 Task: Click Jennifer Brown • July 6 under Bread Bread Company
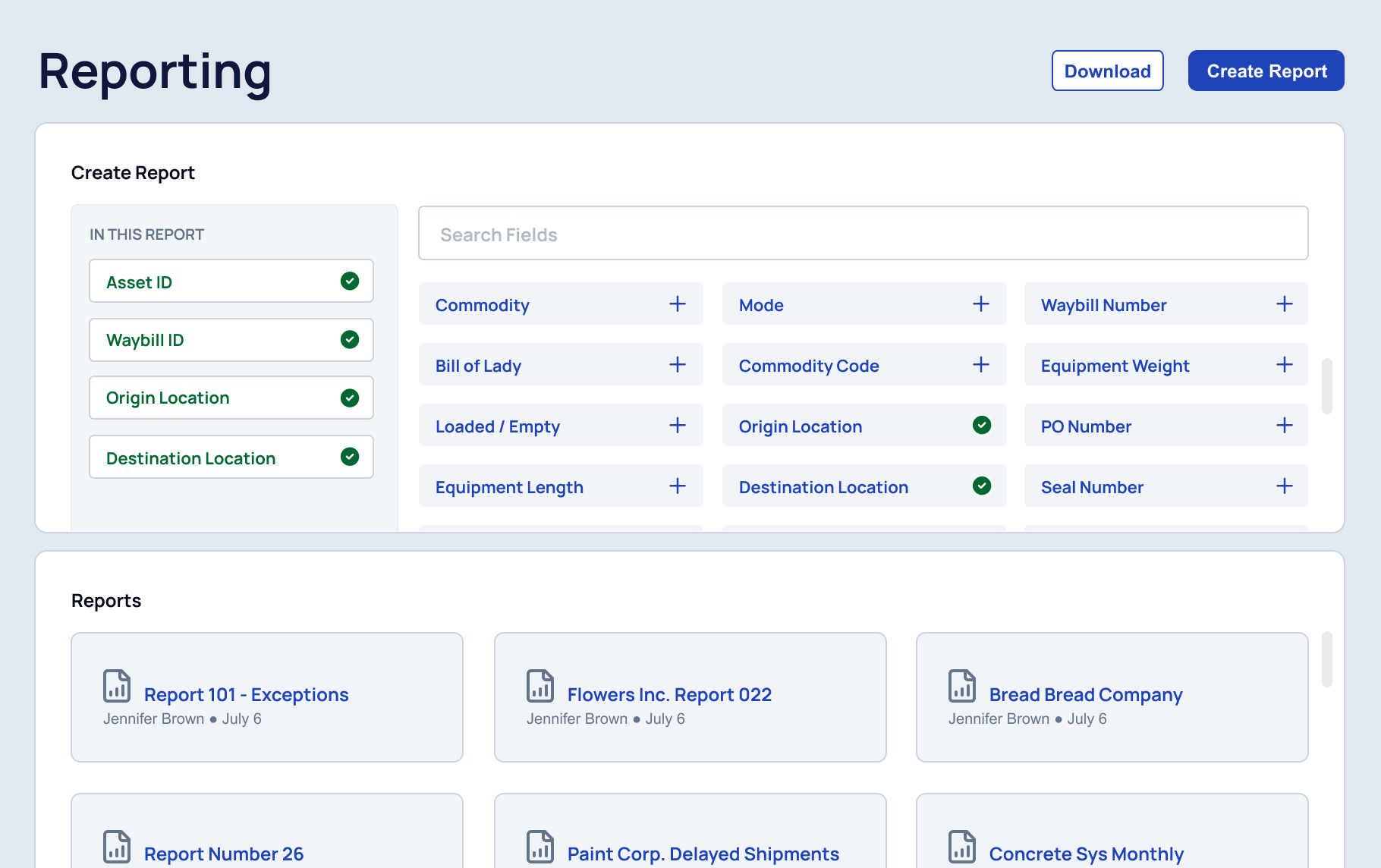[x=1027, y=719]
